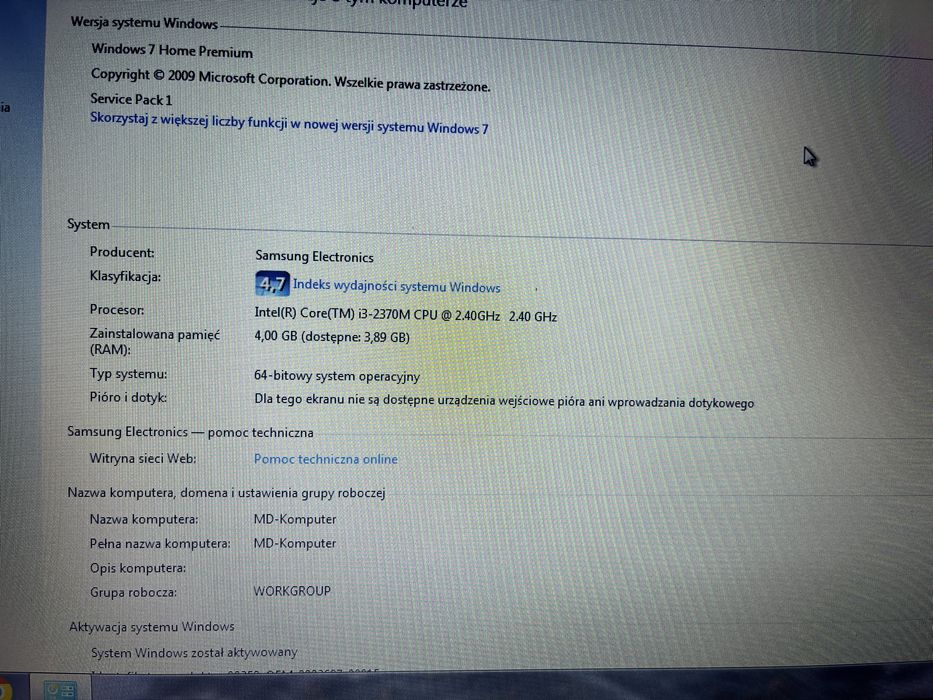Click MD-Komputer next to Pełna nazwa komputera
The image size is (933, 700).
click(x=295, y=543)
